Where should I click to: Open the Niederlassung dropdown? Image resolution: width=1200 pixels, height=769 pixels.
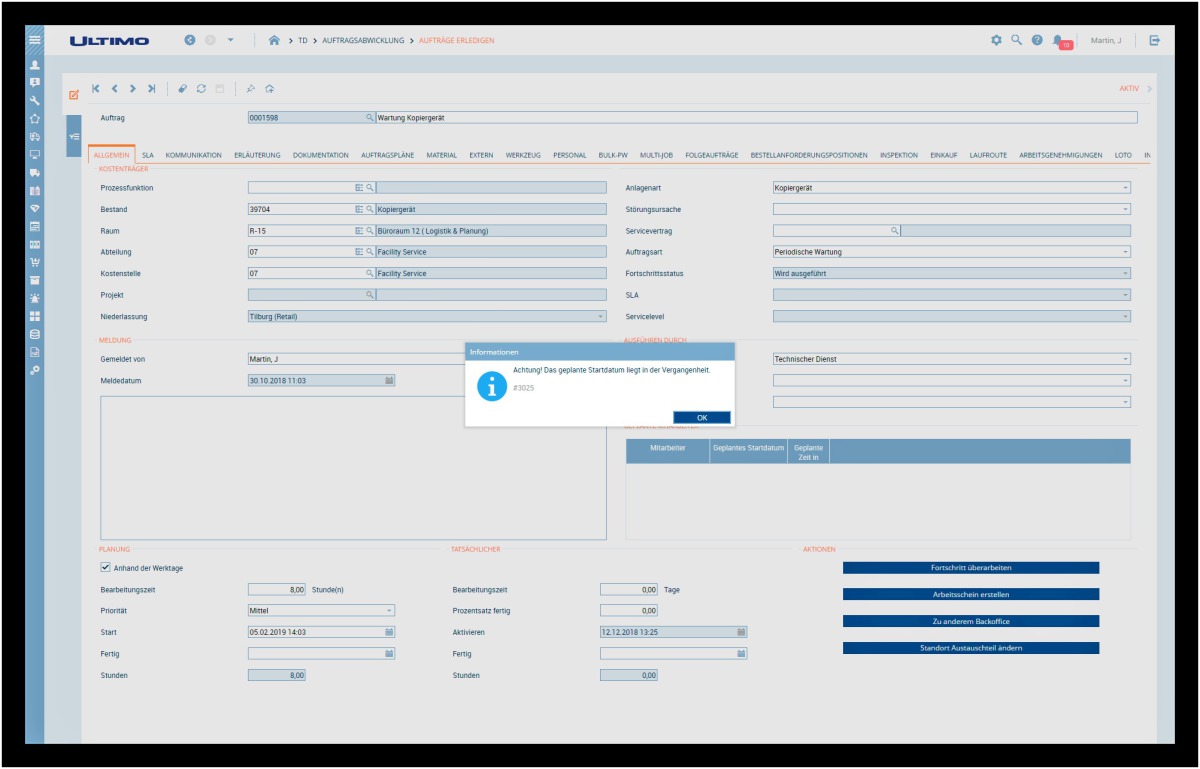click(600, 316)
